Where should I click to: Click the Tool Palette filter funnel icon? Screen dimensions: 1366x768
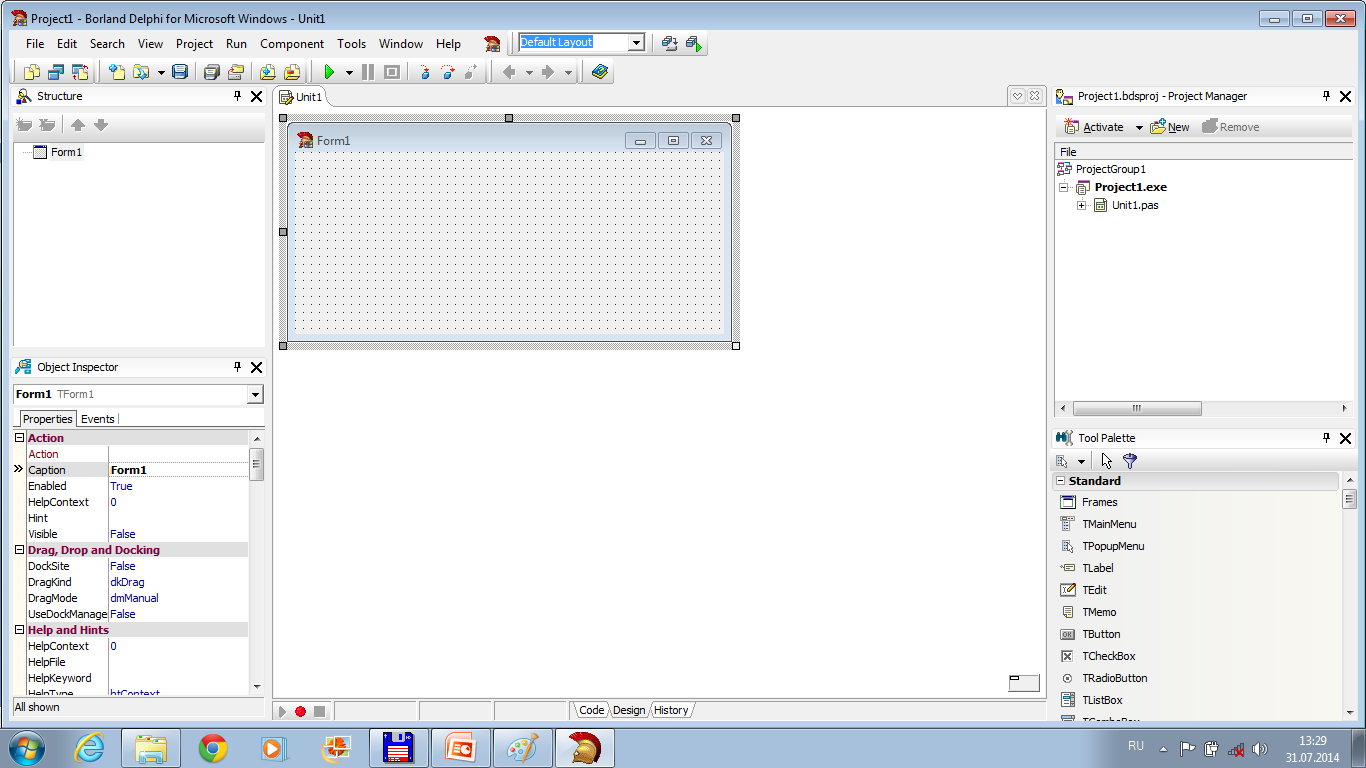tap(1130, 461)
